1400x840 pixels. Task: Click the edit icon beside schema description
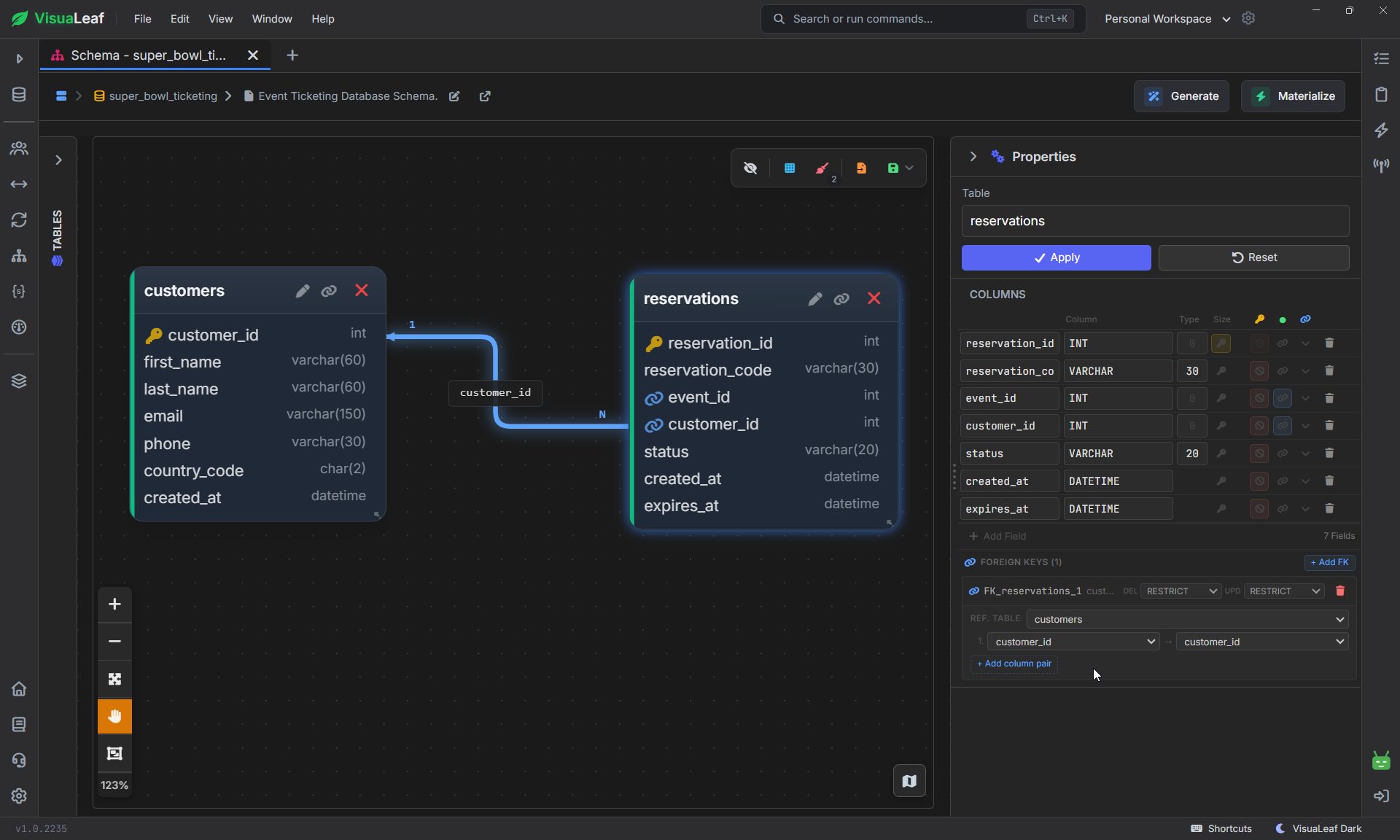[x=454, y=96]
